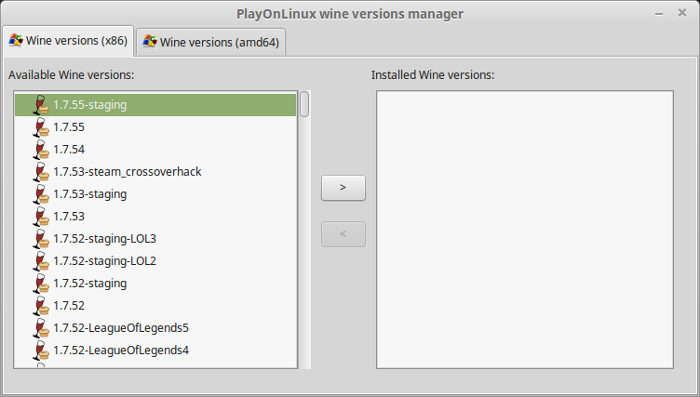Choose the plain 1.7.53 version
700x397 pixels.
click(x=155, y=217)
